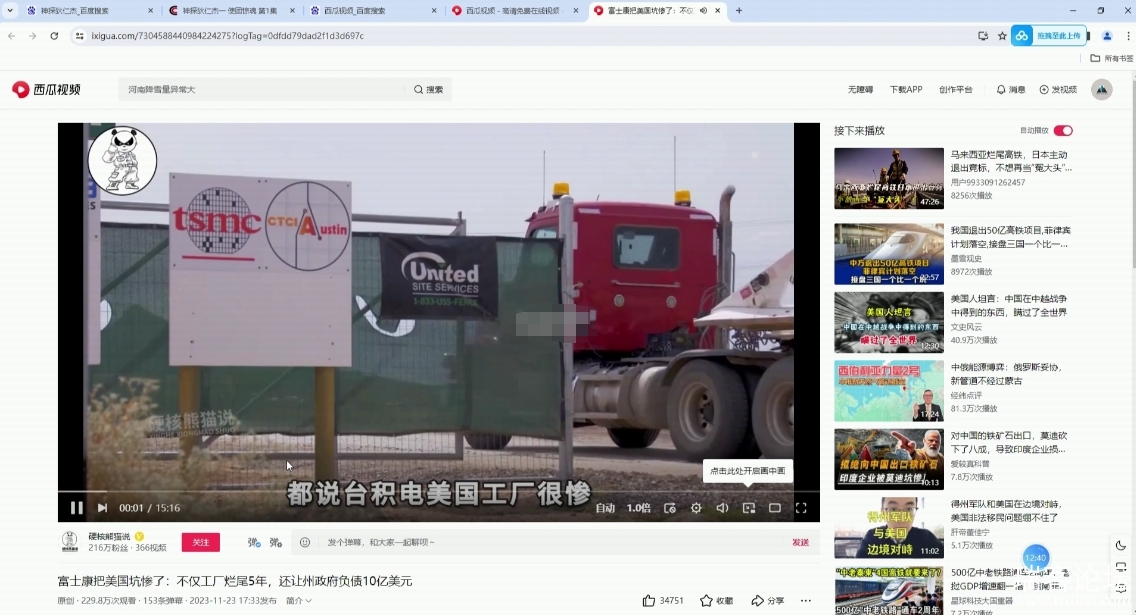This screenshot has height=615, width=1136.
Task: Open picture-in-picture from player controls
Action: pos(748,508)
